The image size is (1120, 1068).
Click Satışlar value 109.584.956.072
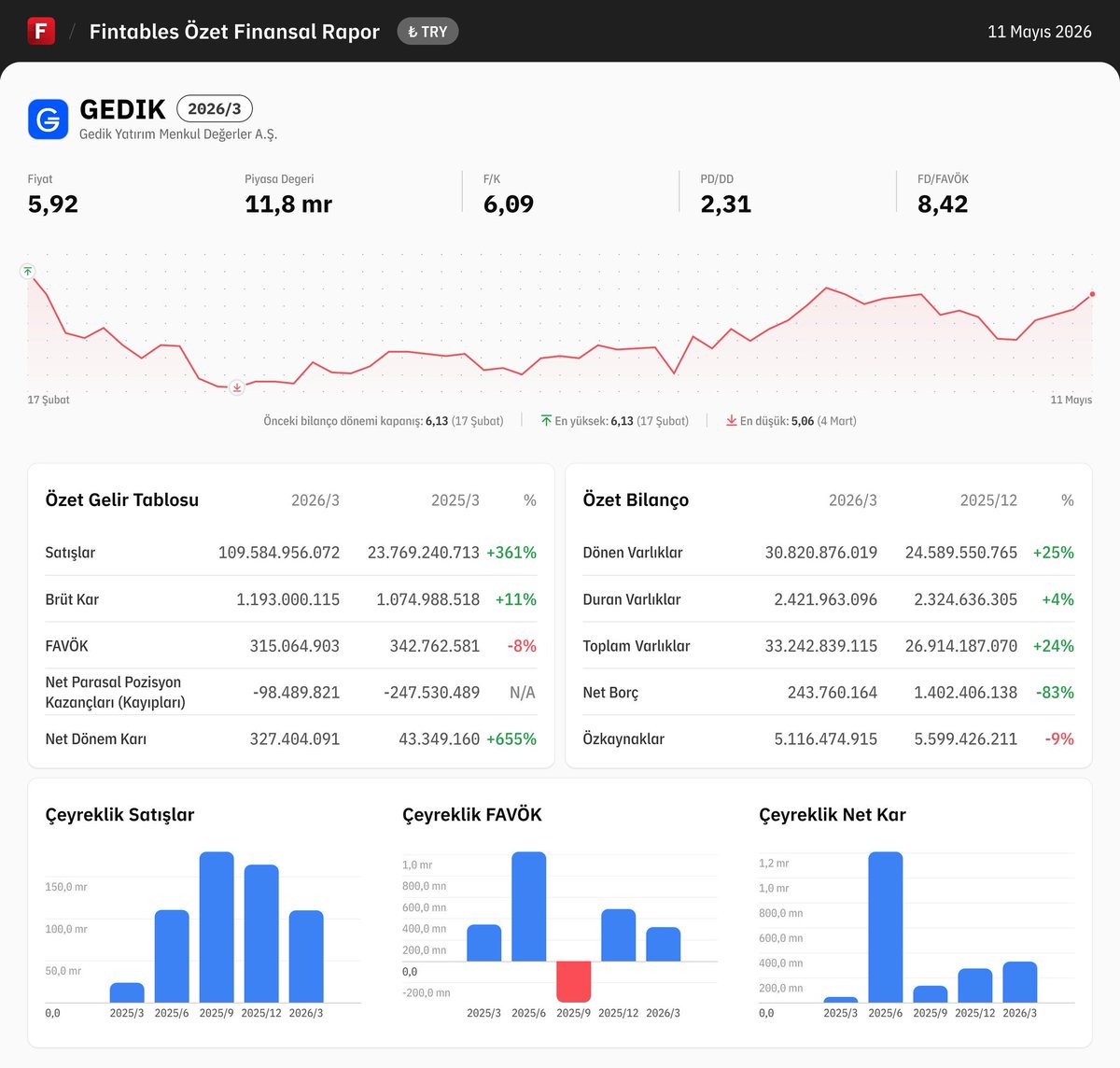click(x=279, y=553)
